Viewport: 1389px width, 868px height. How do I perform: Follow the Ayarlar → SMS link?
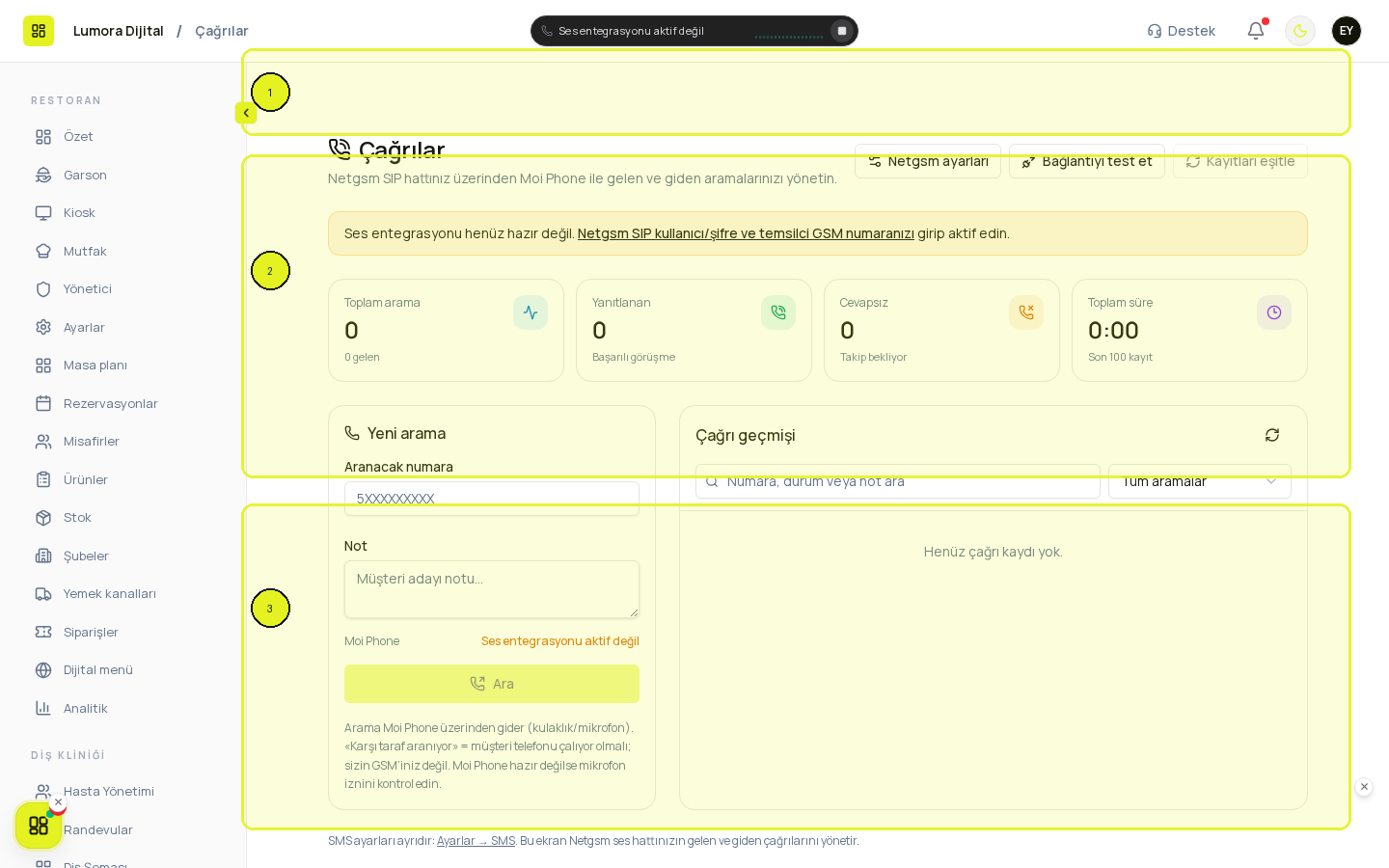pyautogui.click(x=476, y=841)
